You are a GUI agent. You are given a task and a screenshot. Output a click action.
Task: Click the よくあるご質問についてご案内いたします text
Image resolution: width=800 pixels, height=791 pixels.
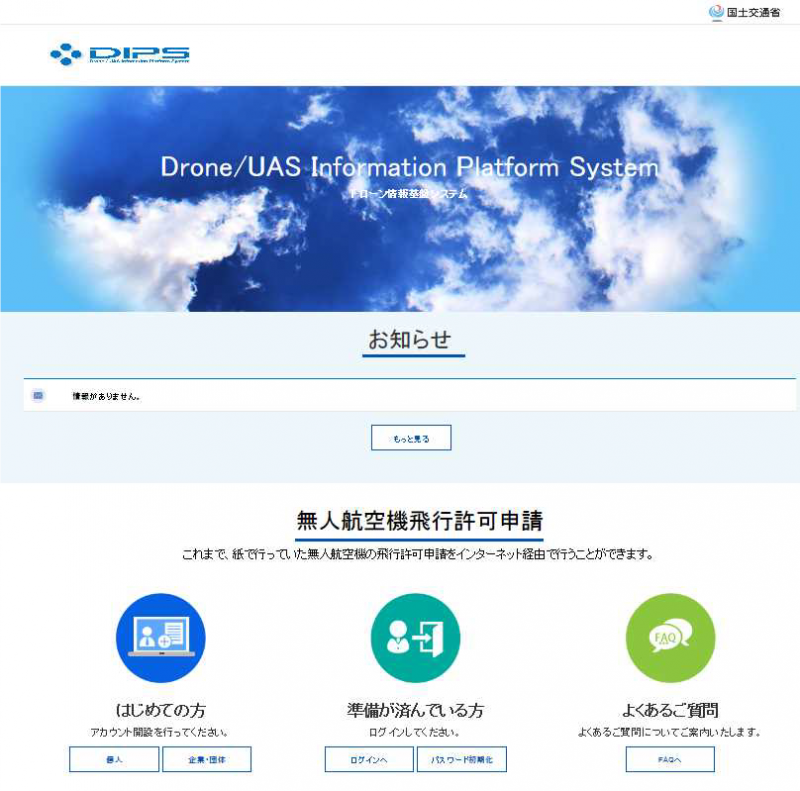point(669,732)
